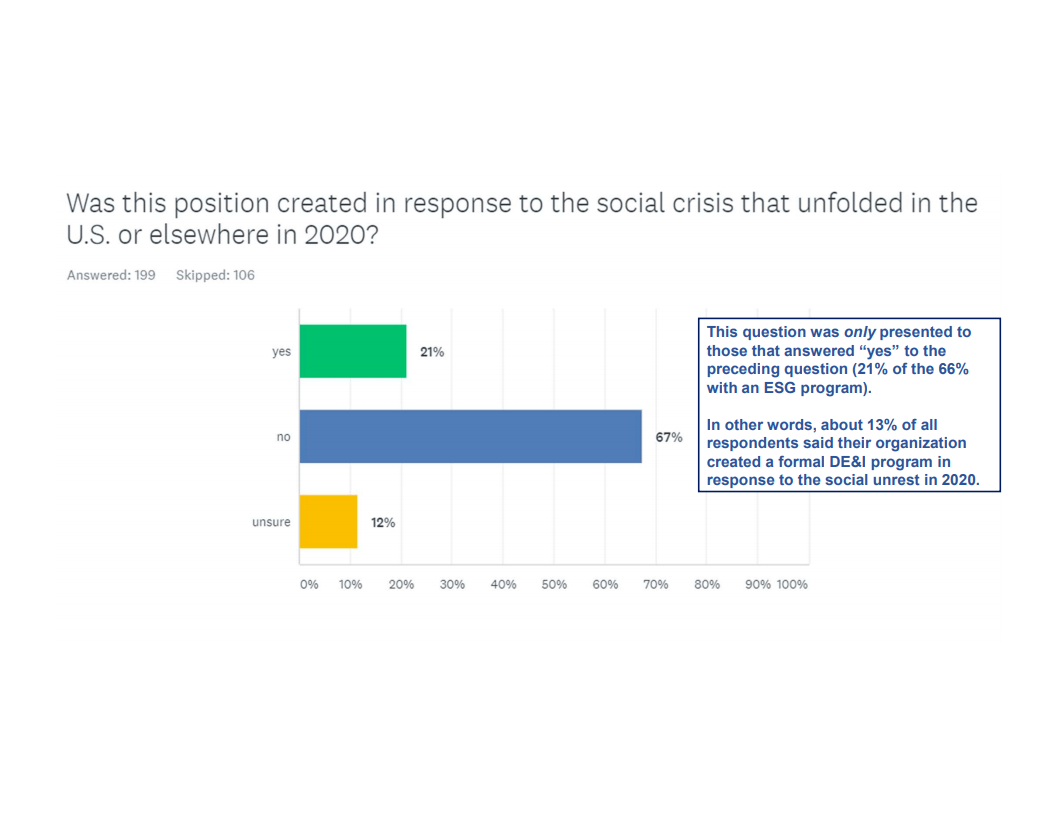1056x816 pixels.
Task: Click the blue 'no' bar
Action: [x=471, y=436]
